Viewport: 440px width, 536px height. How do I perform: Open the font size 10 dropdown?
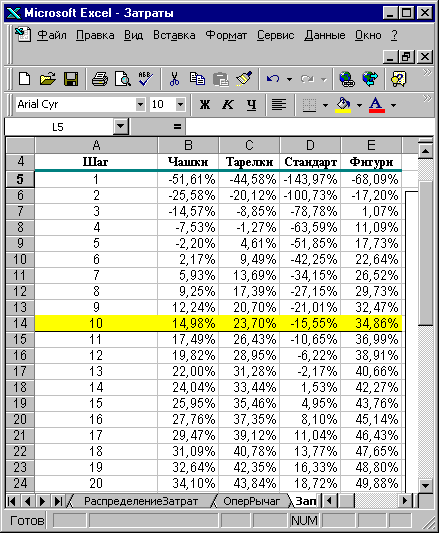(x=180, y=104)
